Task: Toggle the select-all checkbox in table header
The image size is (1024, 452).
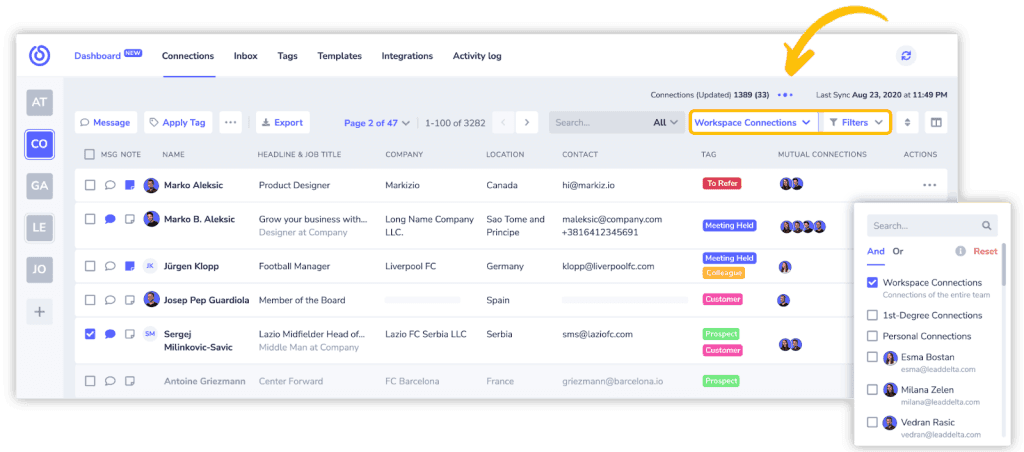Action: pyautogui.click(x=90, y=155)
